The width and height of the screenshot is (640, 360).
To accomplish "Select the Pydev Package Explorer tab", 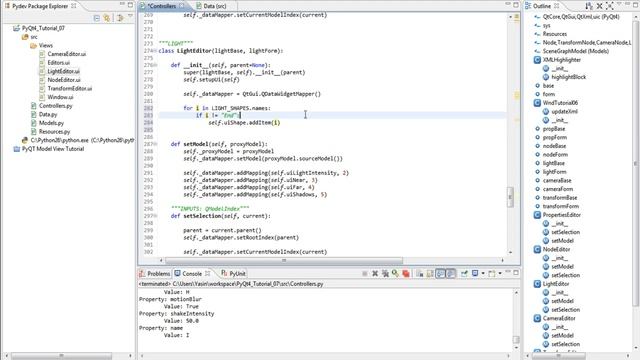I will click(40, 6).
